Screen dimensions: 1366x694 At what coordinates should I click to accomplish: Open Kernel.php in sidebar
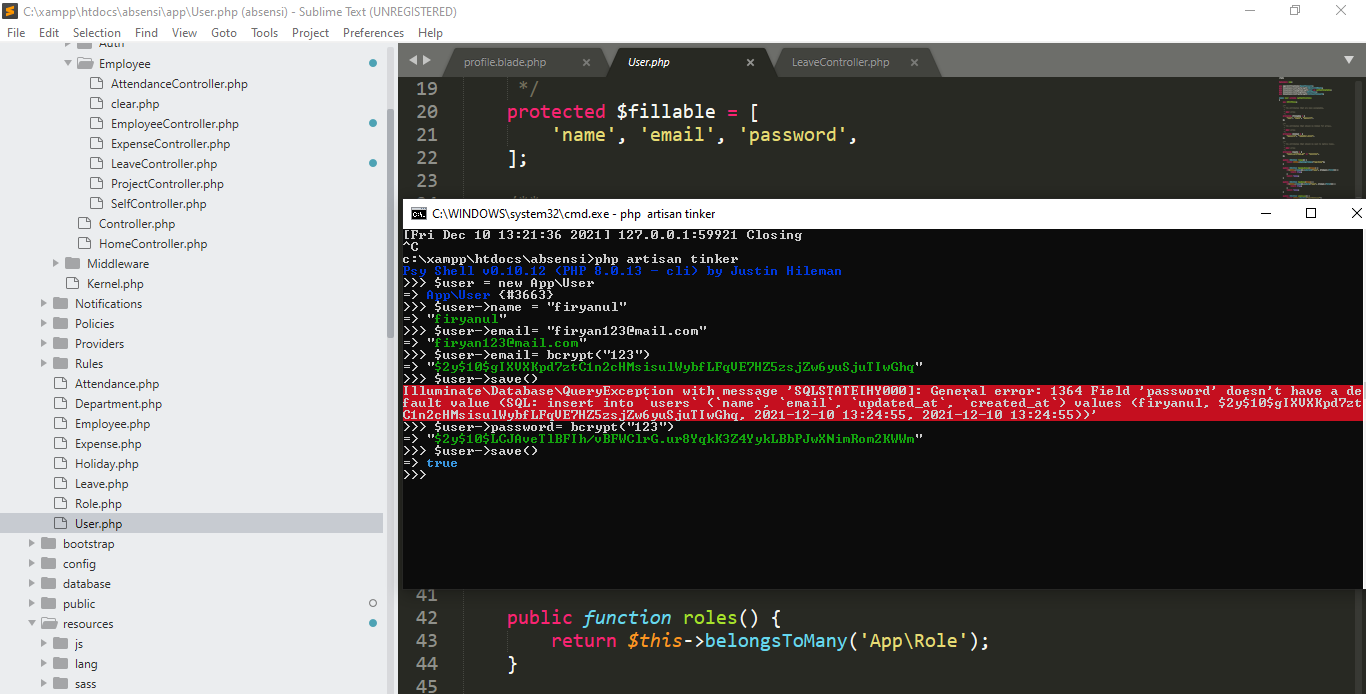point(115,284)
